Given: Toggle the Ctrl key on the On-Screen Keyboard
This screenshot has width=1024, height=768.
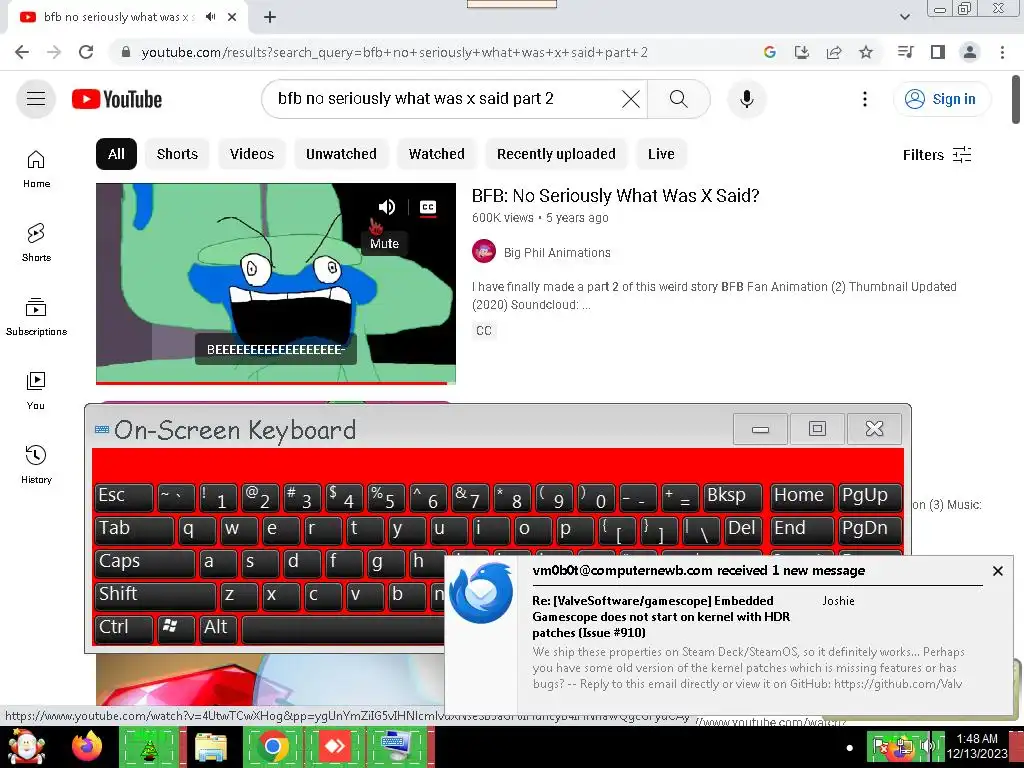Looking at the screenshot, I should click(x=123, y=628).
